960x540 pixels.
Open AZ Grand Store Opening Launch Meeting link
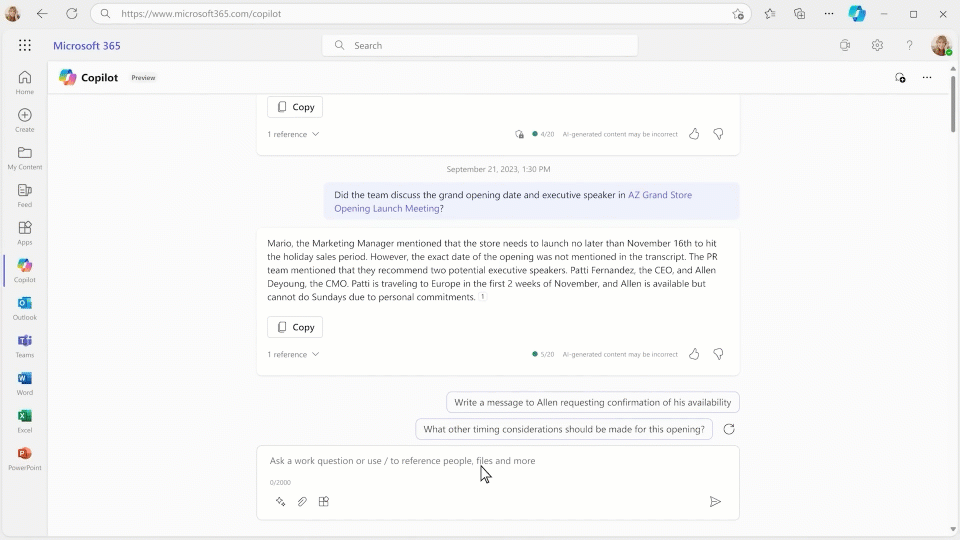[513, 201]
